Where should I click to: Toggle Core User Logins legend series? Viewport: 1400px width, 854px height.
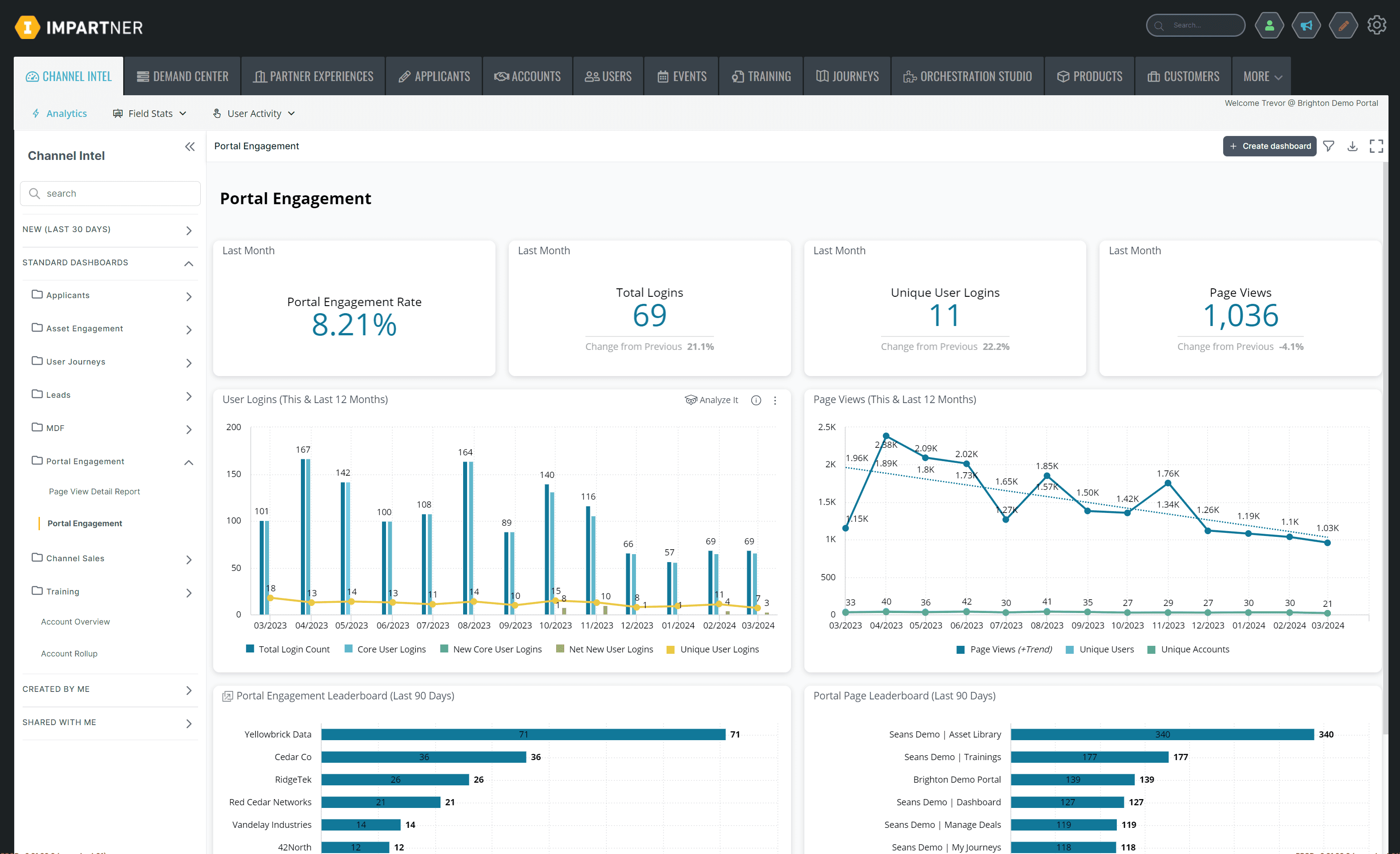tap(385, 649)
